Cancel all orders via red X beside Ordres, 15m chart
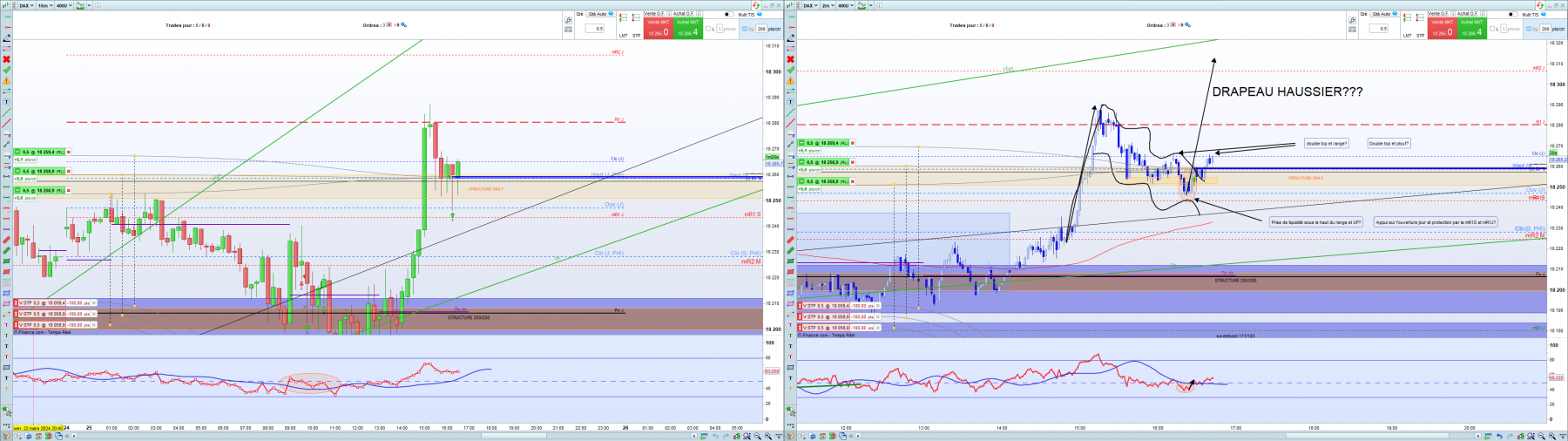The height and width of the screenshot is (441, 1568). point(389,25)
